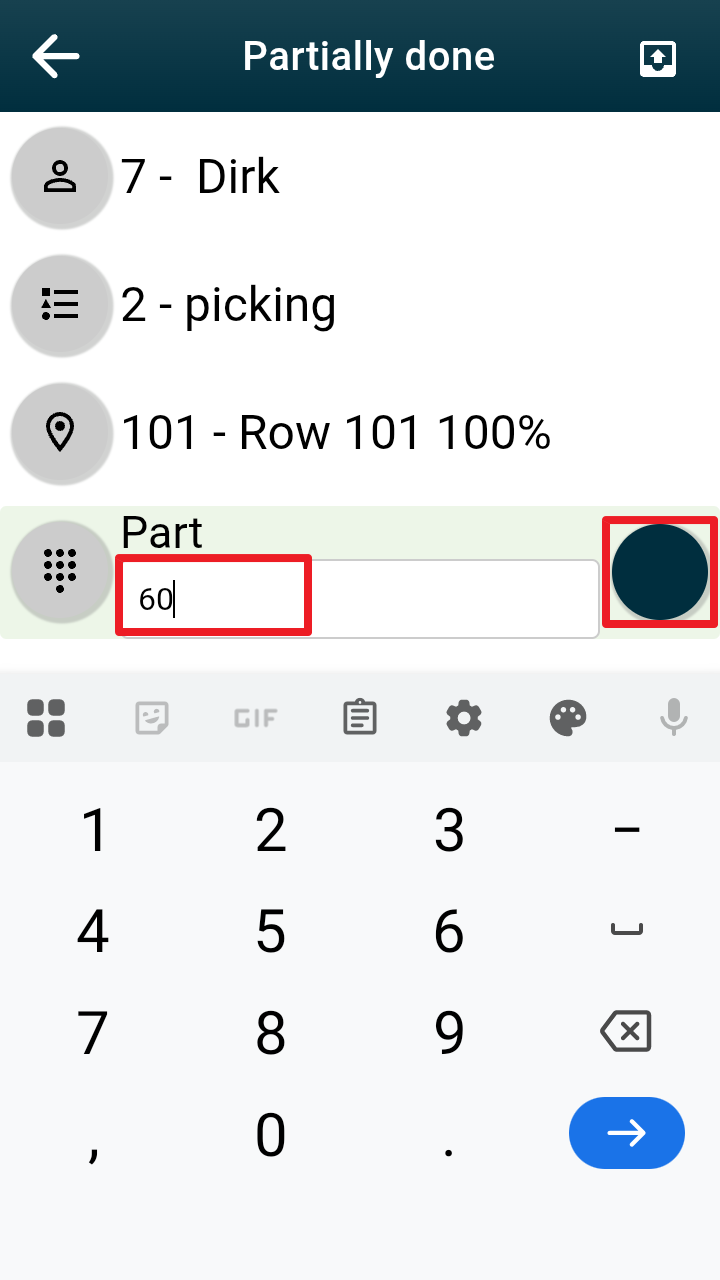Tap the back arrow in header
This screenshot has width=720, height=1280.
point(56,57)
